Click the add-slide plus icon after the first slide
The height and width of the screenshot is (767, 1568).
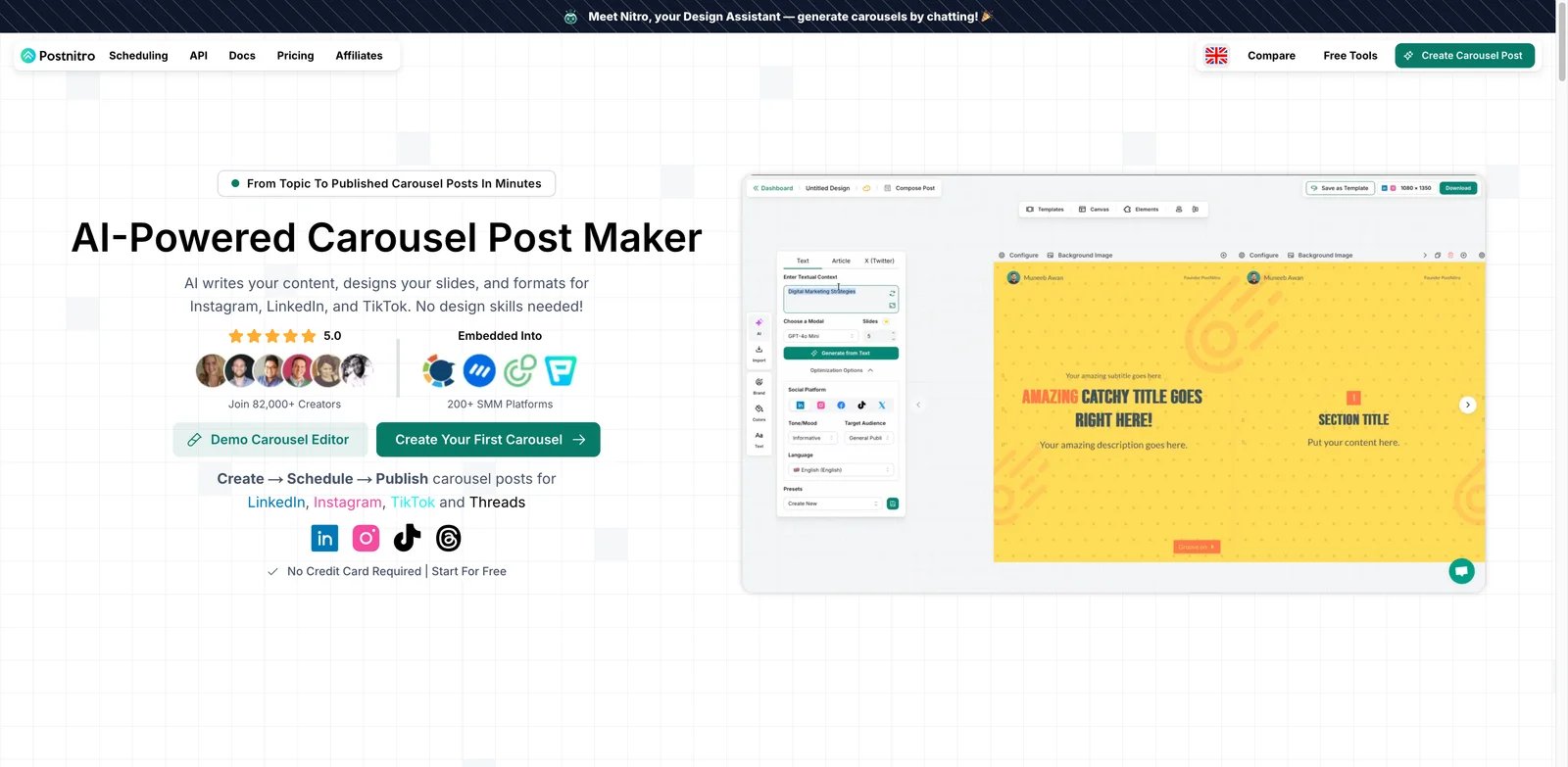pyautogui.click(x=1223, y=255)
